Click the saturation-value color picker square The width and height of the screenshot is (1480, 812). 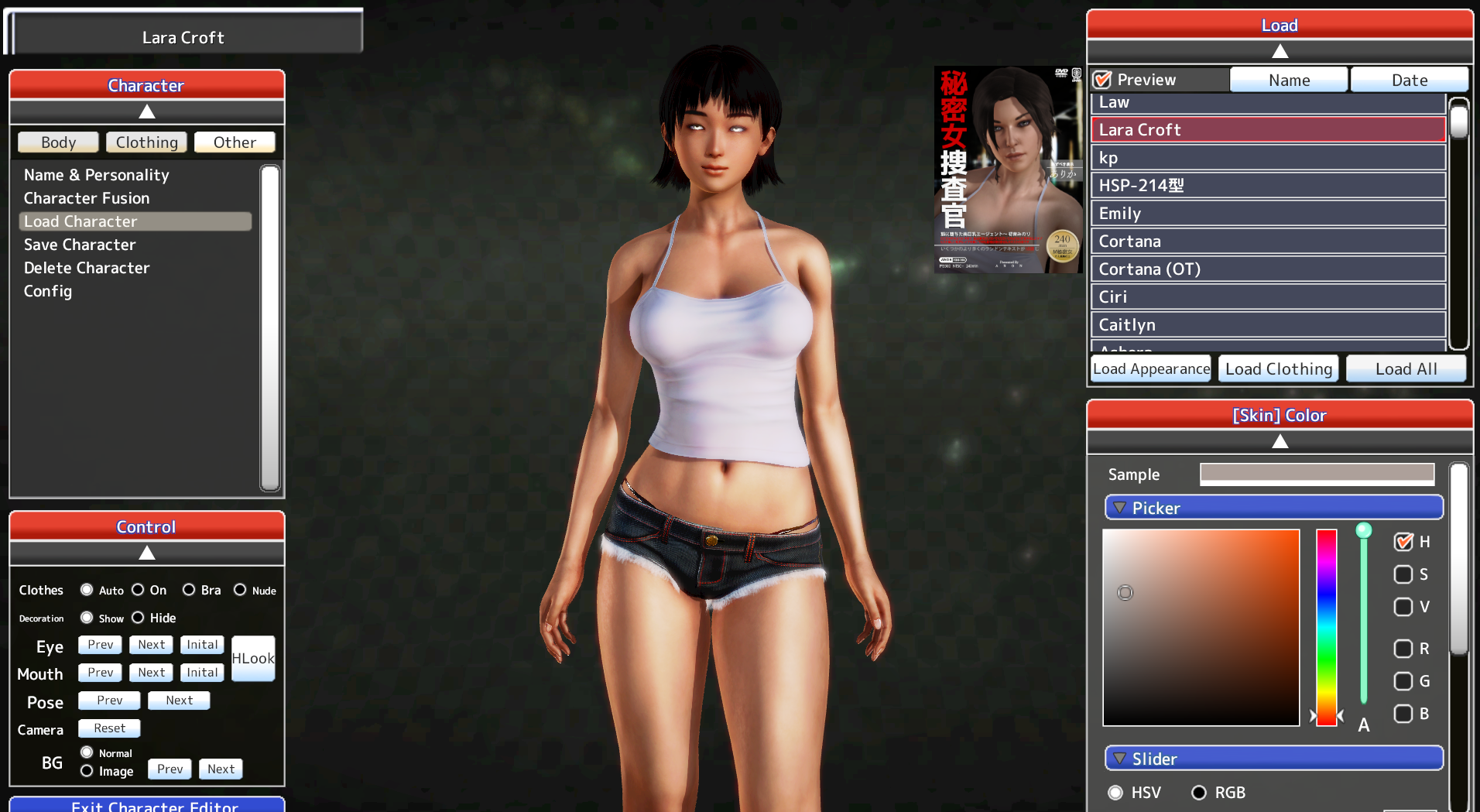click(x=1201, y=628)
